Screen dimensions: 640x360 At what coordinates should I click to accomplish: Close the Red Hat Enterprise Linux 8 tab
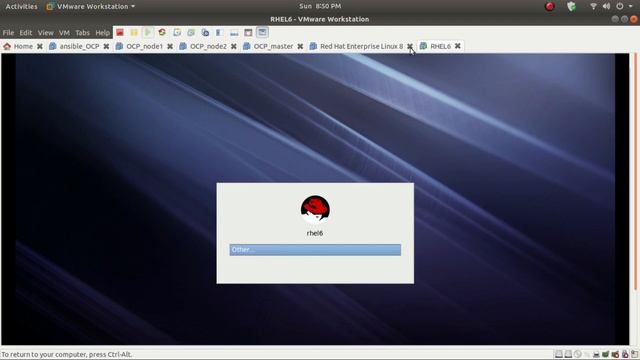pyautogui.click(x=410, y=46)
